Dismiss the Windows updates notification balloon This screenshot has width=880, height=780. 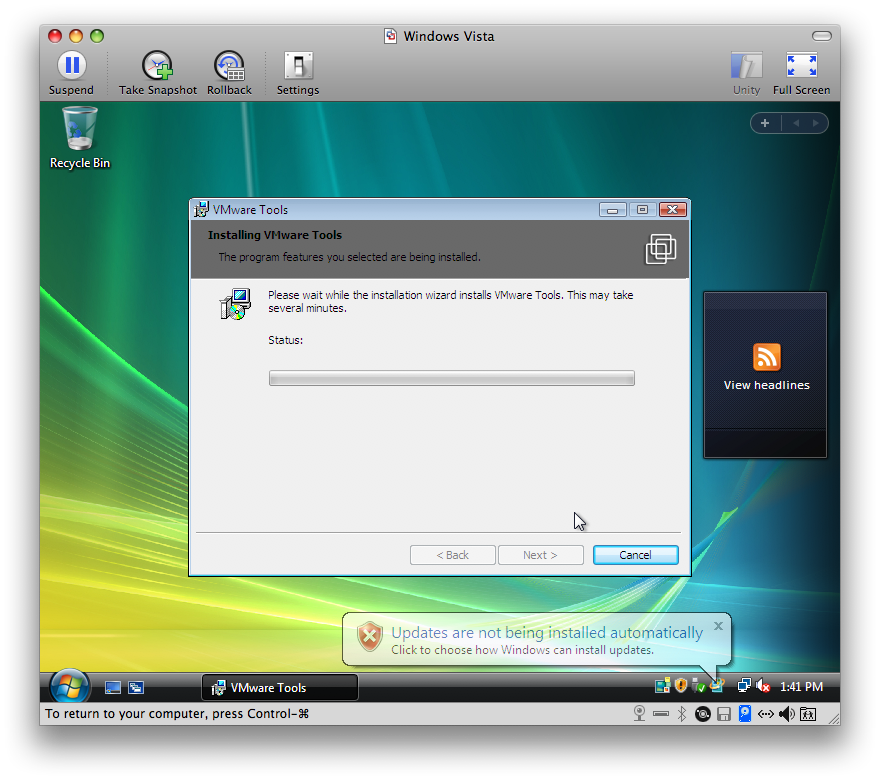click(x=718, y=627)
